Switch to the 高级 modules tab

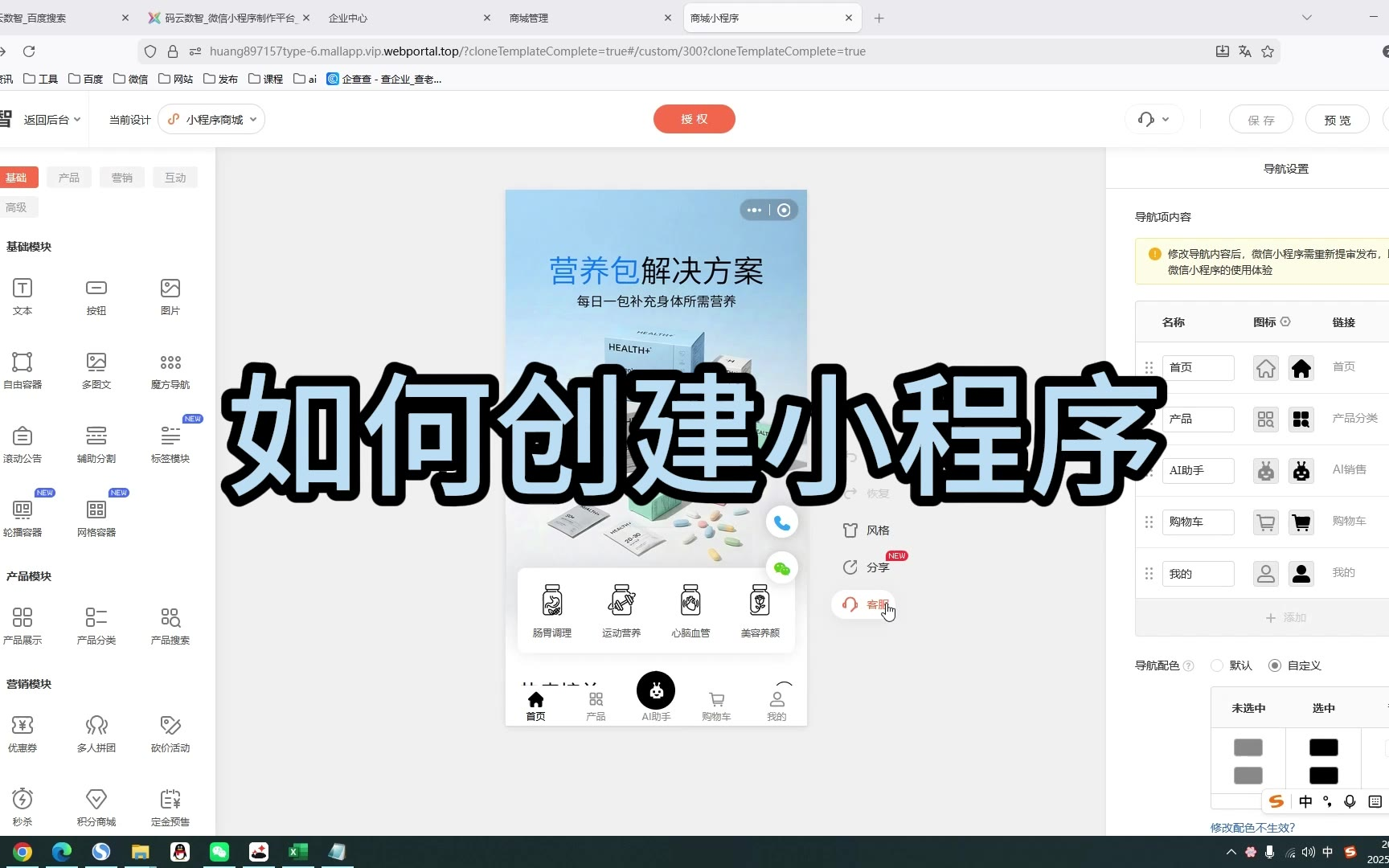pos(16,207)
